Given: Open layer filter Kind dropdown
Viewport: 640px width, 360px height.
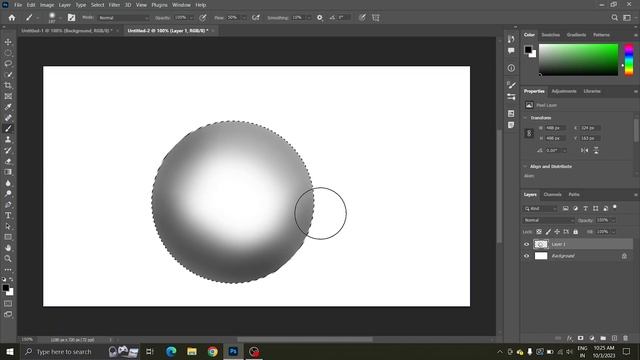Looking at the screenshot, I should point(540,209).
